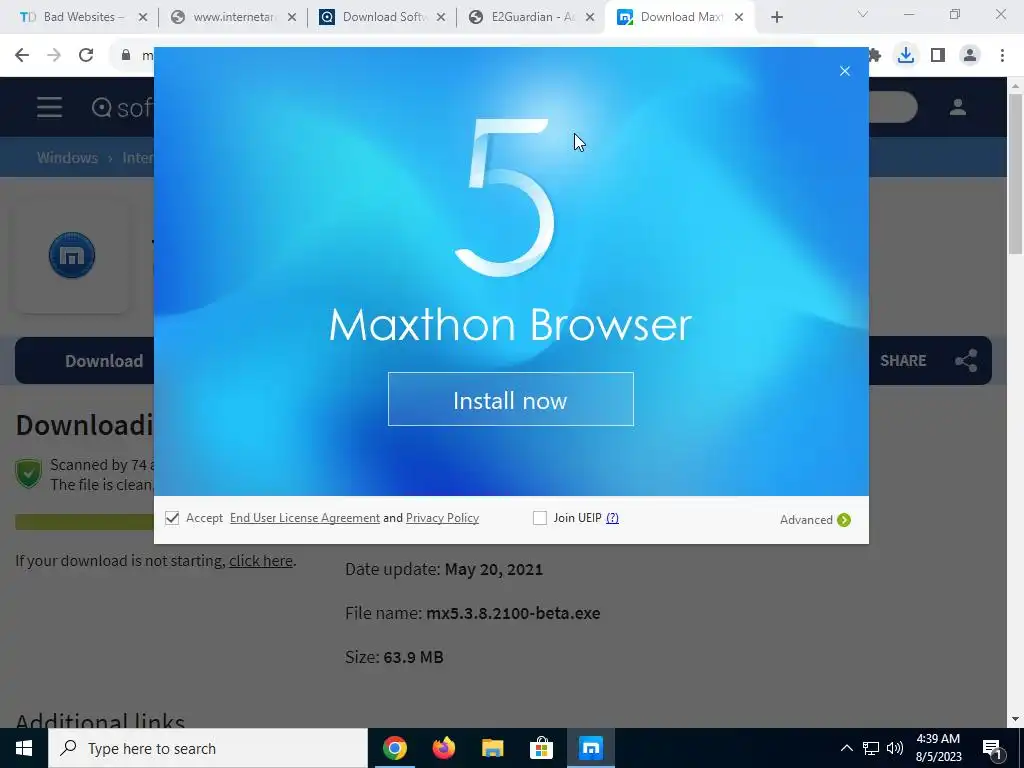
Task: Go back to previous page
Action: click(x=22, y=56)
